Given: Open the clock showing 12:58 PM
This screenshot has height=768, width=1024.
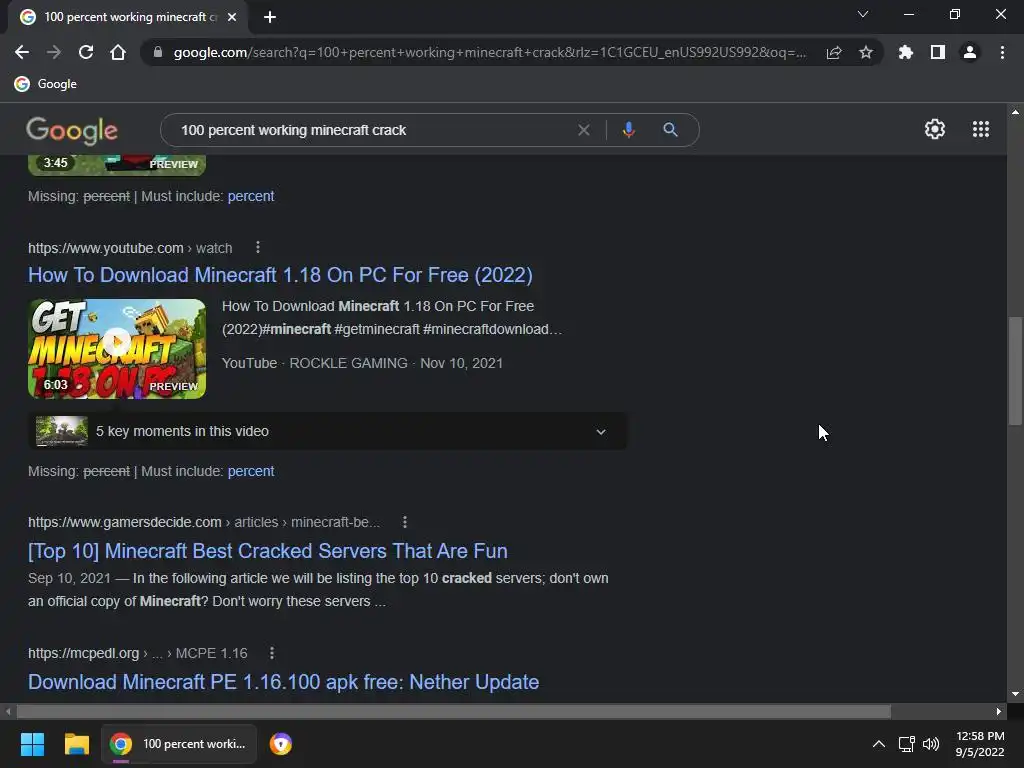Looking at the screenshot, I should (980, 744).
